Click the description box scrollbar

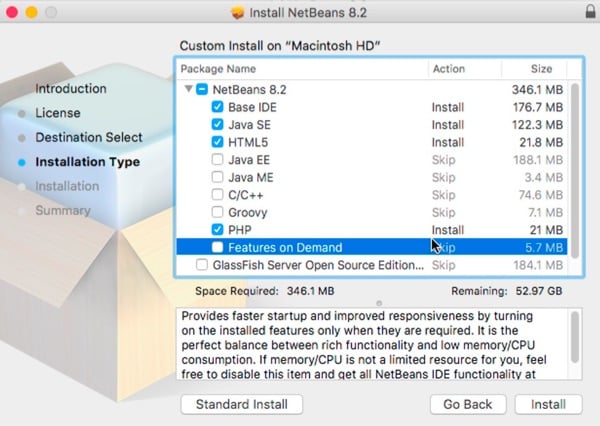pyautogui.click(x=575, y=337)
